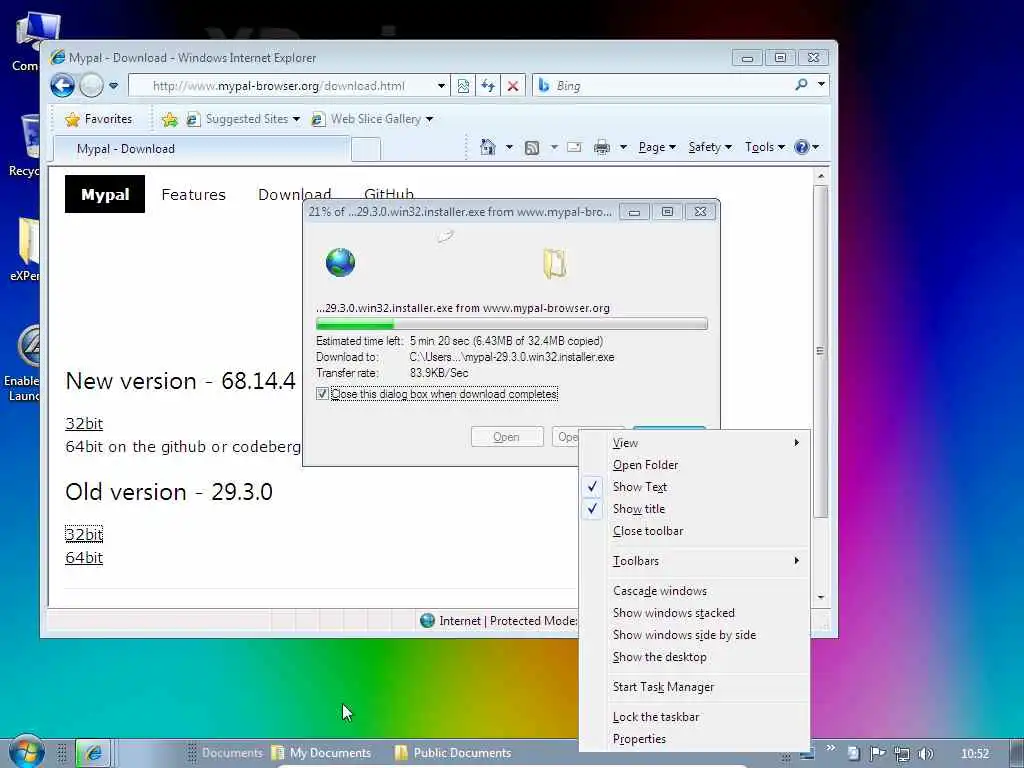Select the Mypal - Download tab
Screen dimensions: 1024x768
pyautogui.click(x=201, y=149)
